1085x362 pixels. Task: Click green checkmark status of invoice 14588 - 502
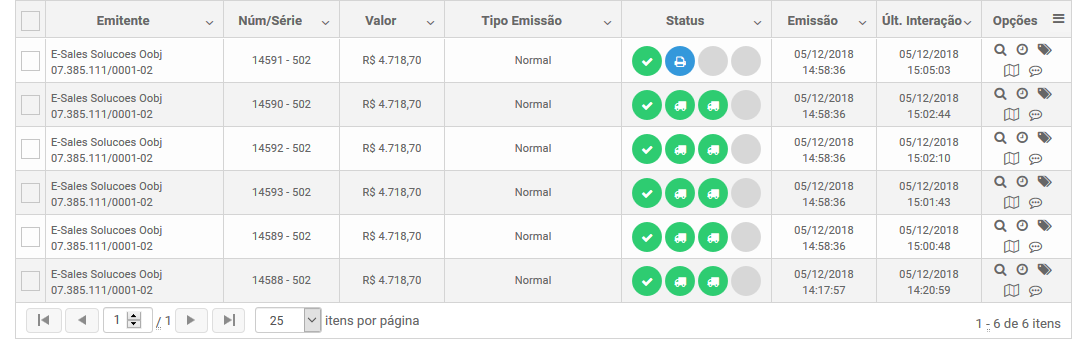tap(647, 281)
